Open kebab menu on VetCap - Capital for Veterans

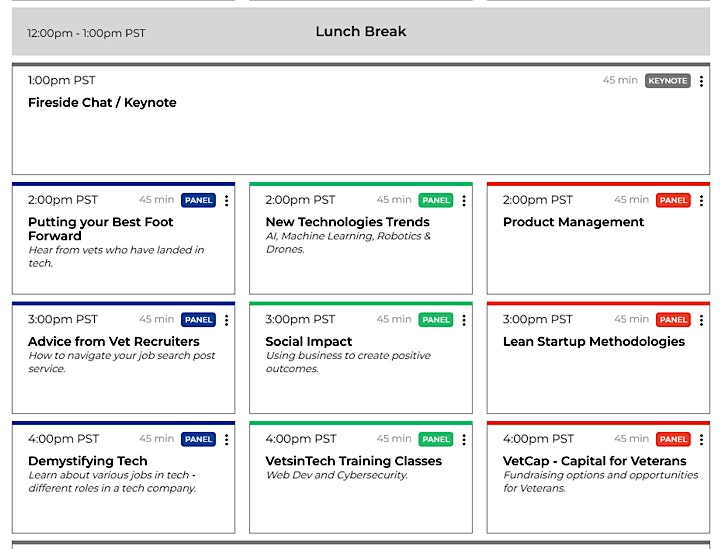701,440
